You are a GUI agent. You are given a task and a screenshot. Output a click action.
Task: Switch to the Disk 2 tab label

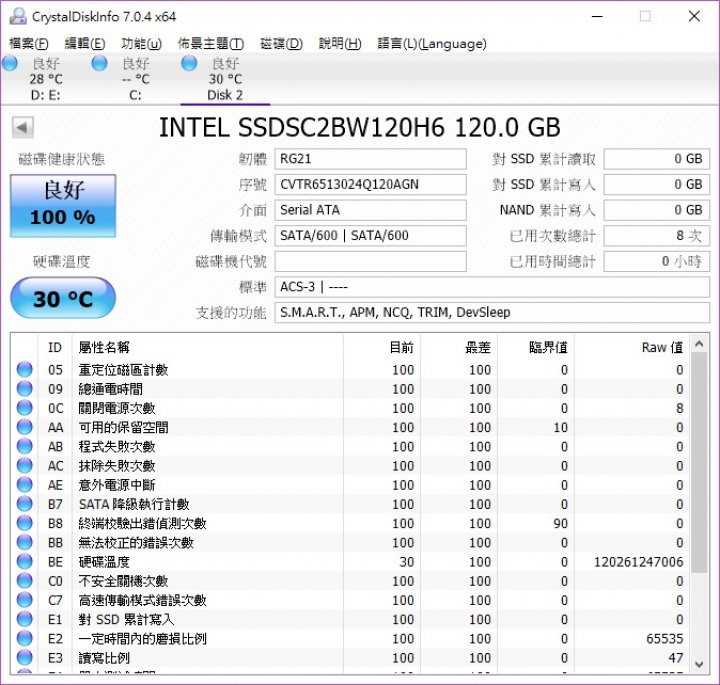click(x=225, y=95)
